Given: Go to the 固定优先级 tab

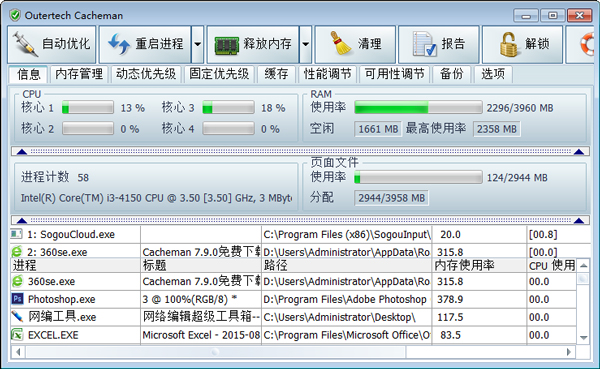Looking at the screenshot, I should (219, 73).
